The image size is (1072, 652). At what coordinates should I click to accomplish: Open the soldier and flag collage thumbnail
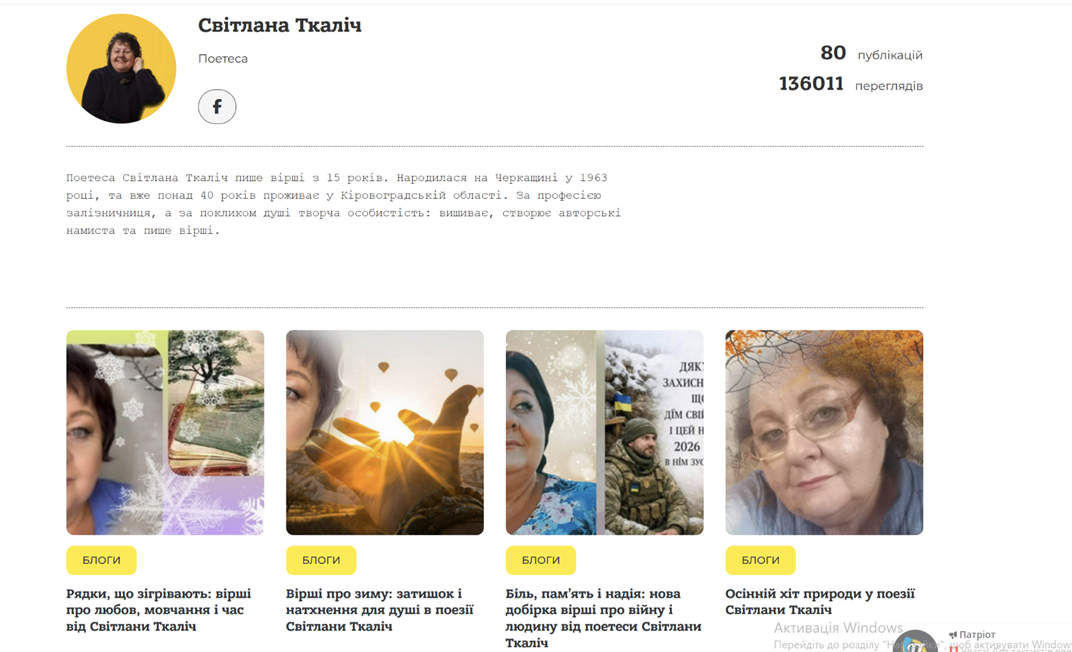(x=604, y=433)
